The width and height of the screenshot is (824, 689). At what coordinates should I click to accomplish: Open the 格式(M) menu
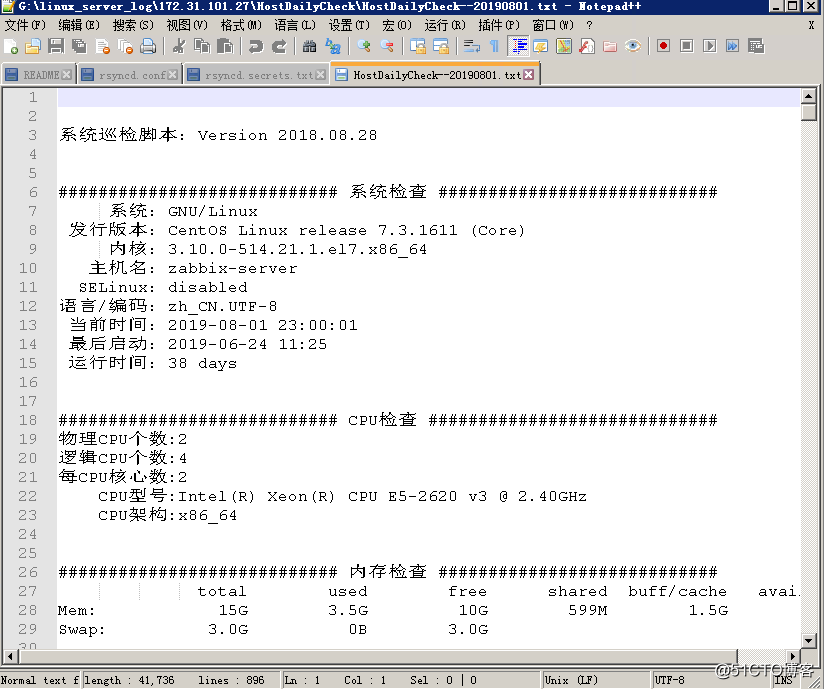(241, 25)
